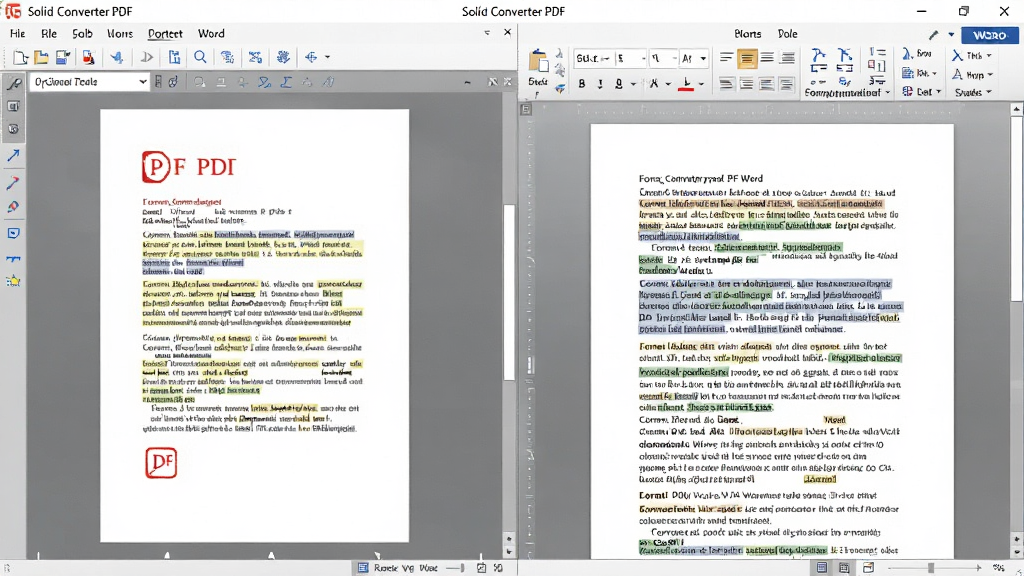This screenshot has height=576, width=1024.
Task: Click the sigma icon in secondary toolbar
Action: [286, 82]
